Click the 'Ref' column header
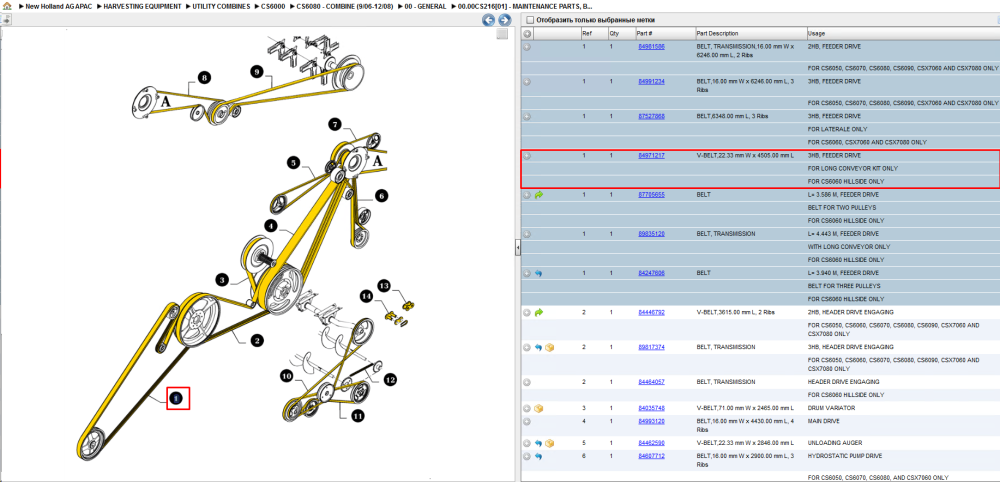 (x=593, y=33)
